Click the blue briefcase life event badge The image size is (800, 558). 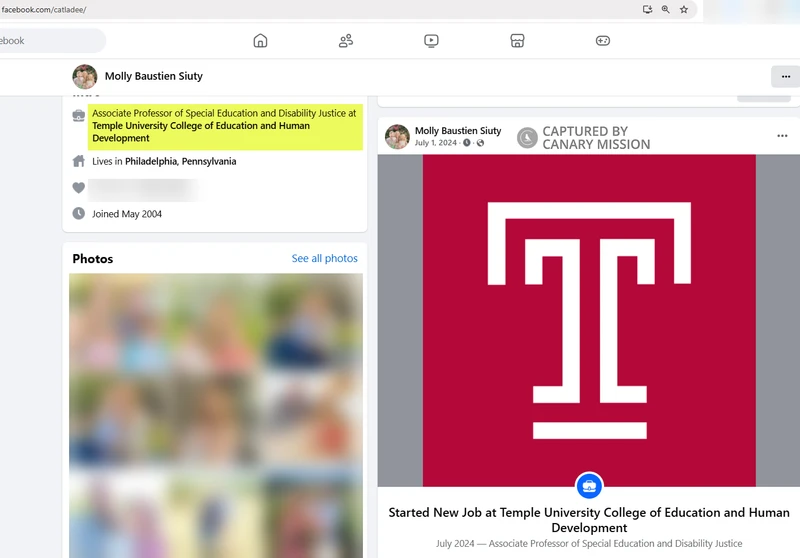[x=589, y=486]
